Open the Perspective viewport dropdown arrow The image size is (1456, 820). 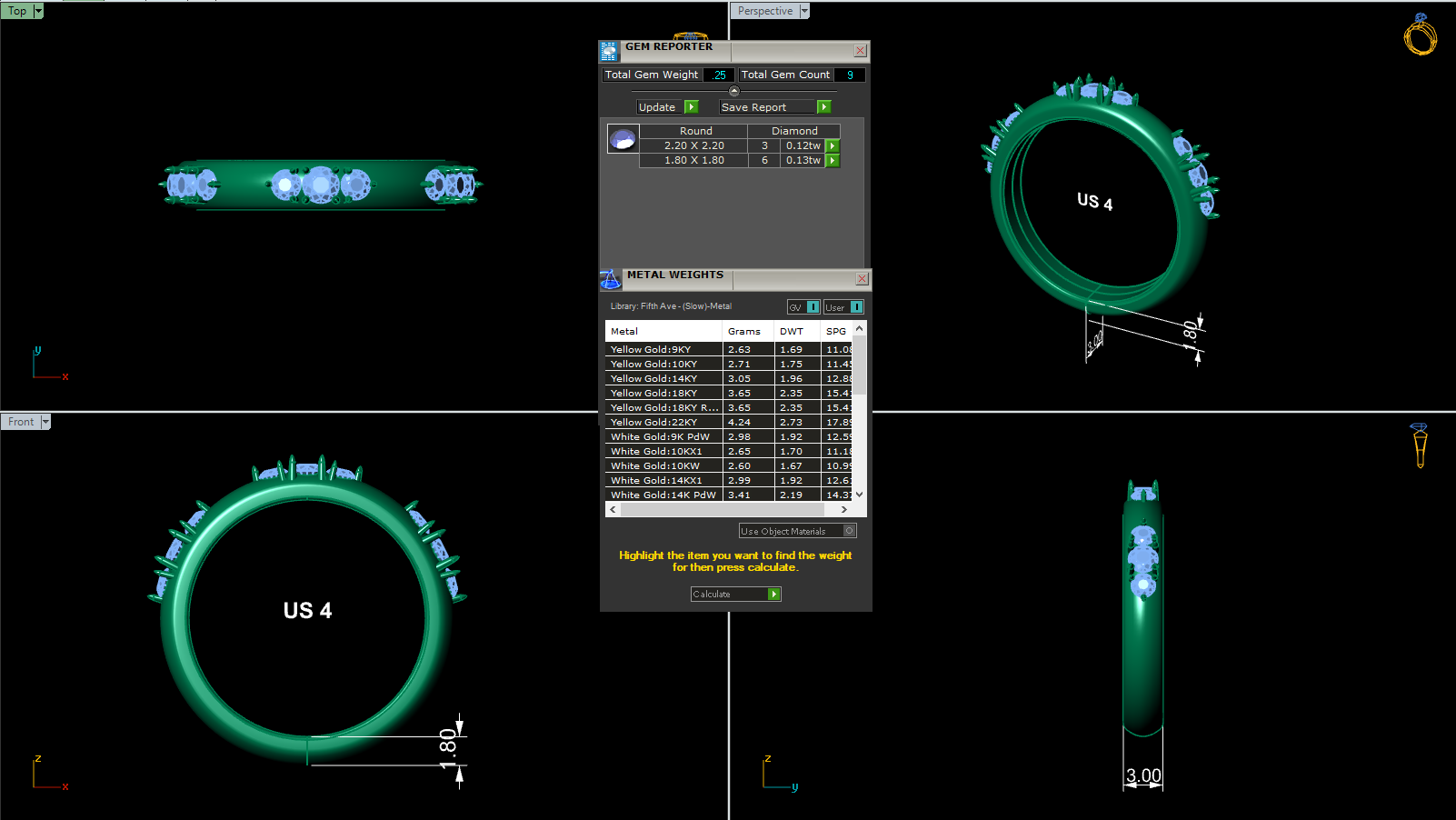[x=804, y=11]
